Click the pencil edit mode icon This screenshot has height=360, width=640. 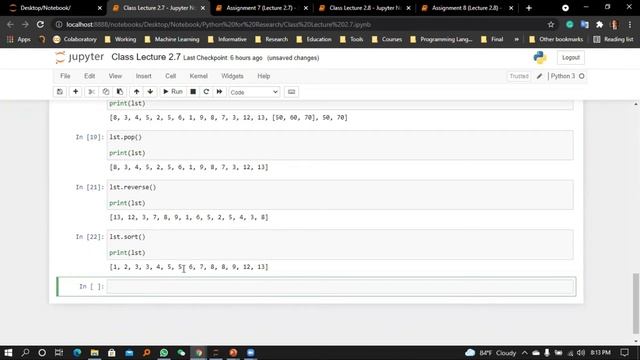tap(539, 76)
